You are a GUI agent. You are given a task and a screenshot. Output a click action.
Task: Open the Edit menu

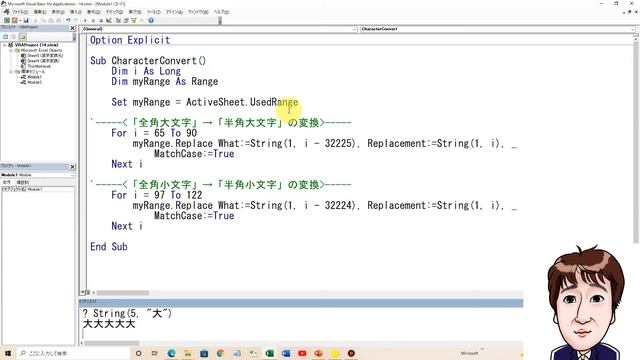pyautogui.click(x=40, y=12)
